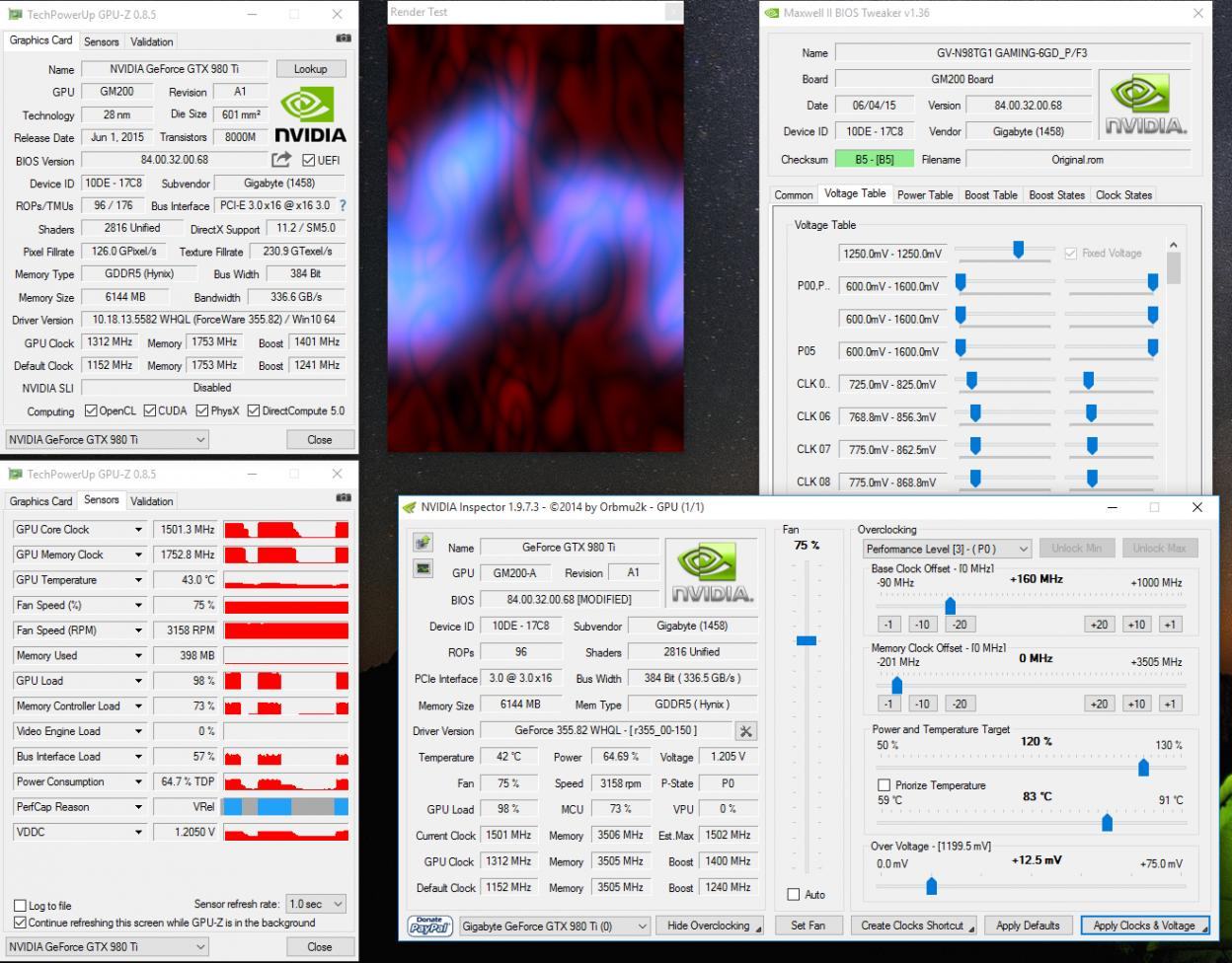Enable Log to file checkbox
Screen dimensions: 1232x963
20,906
